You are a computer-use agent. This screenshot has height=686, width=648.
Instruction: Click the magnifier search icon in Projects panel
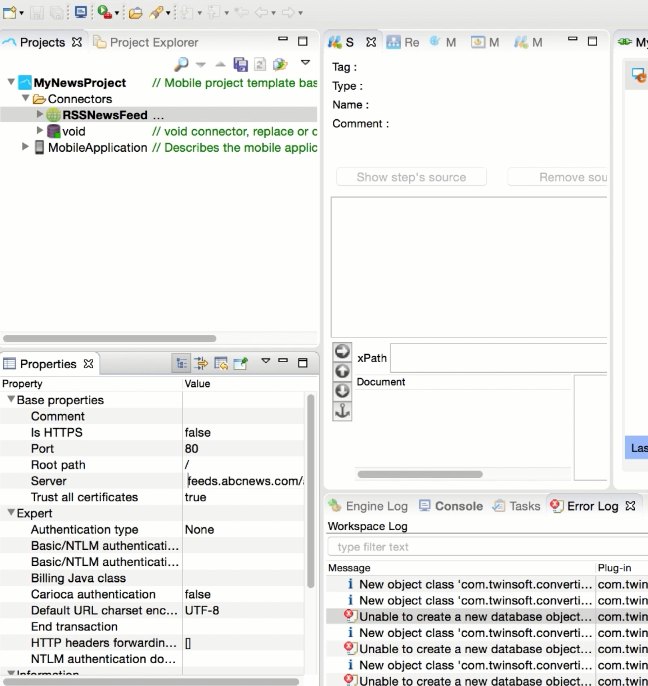181,64
